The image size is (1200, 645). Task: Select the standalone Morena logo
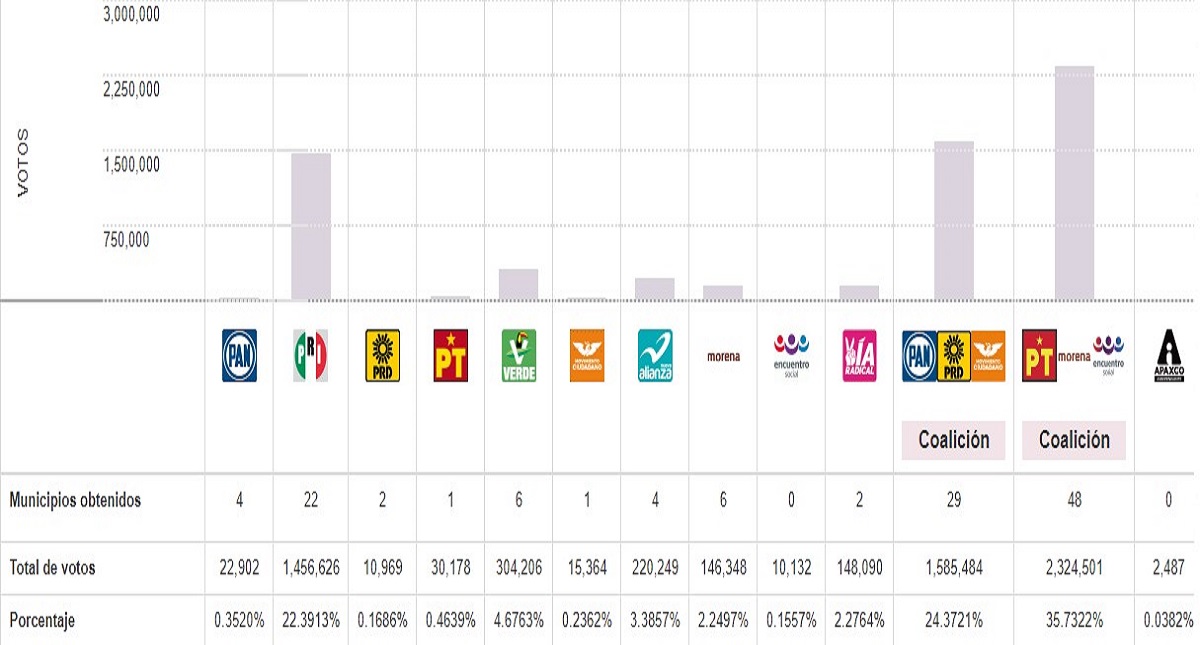click(x=723, y=357)
